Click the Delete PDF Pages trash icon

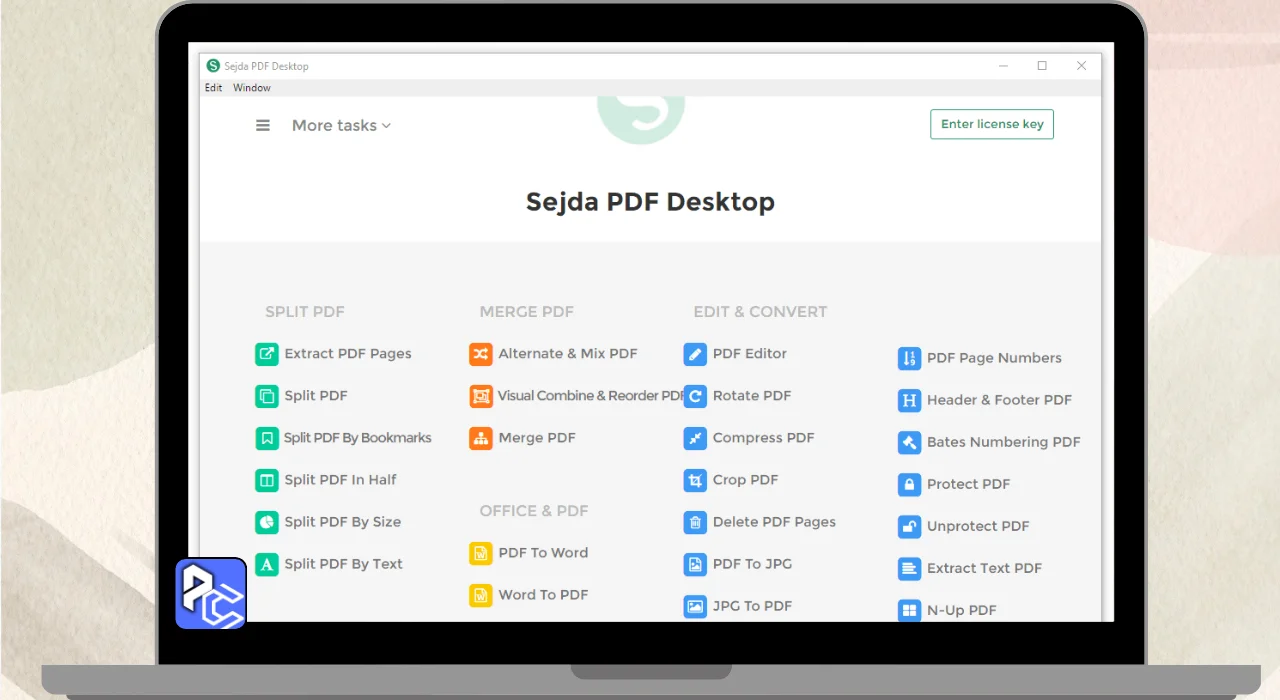(x=695, y=522)
